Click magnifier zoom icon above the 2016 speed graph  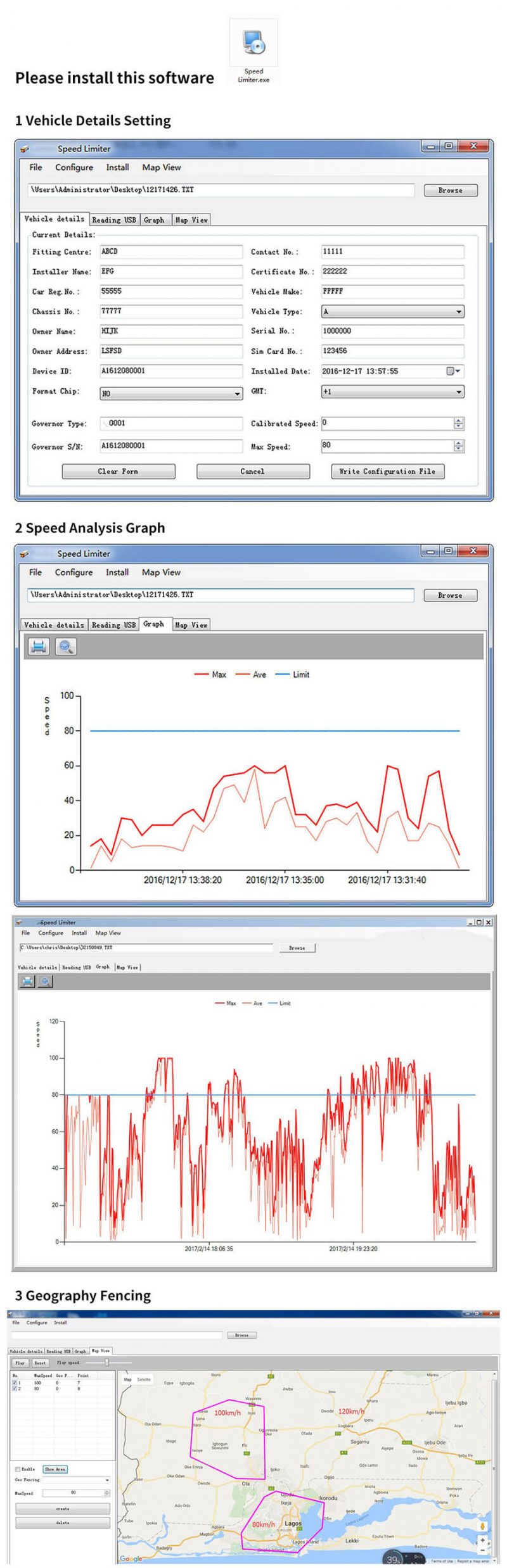tap(66, 647)
